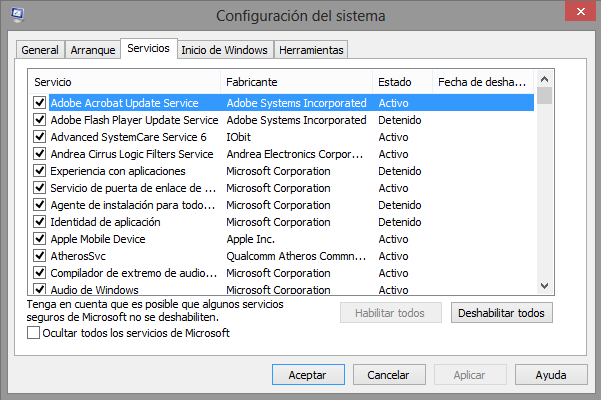Screen dimensions: 601x401
Task: Select Identidad de aplicación row text
Action: pyautogui.click(x=105, y=222)
